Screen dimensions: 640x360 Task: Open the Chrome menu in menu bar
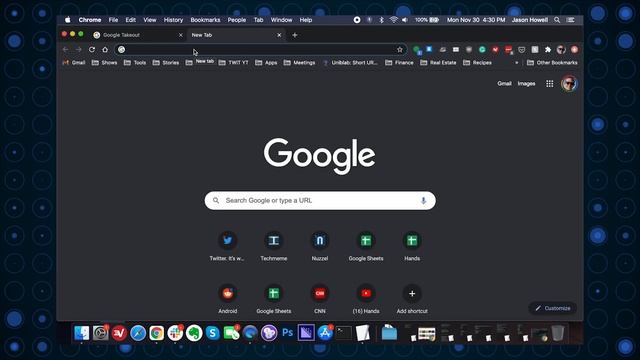(90, 20)
